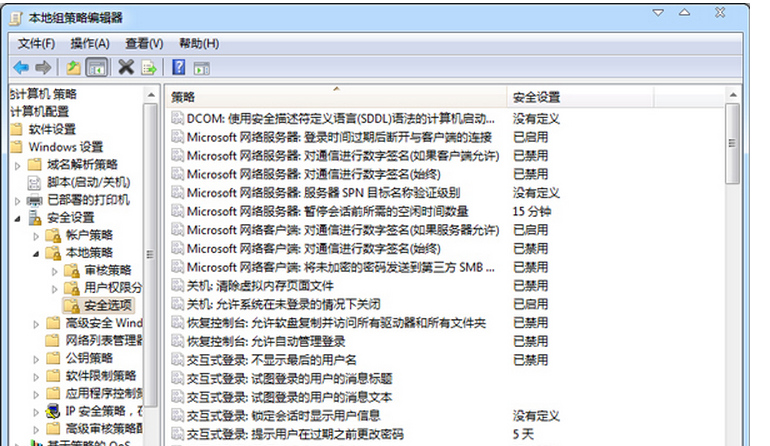Select 交互式登录: 提示用户在过期之前更改密码 policy
This screenshot has width=770, height=446.
coord(295,434)
